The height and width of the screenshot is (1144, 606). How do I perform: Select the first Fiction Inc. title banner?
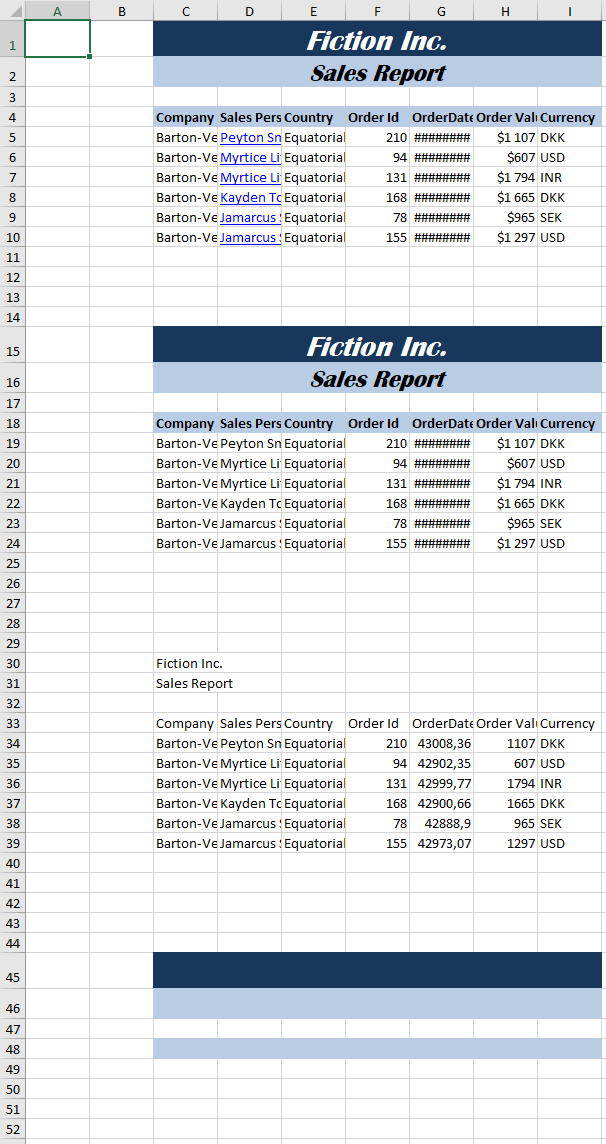click(377, 40)
